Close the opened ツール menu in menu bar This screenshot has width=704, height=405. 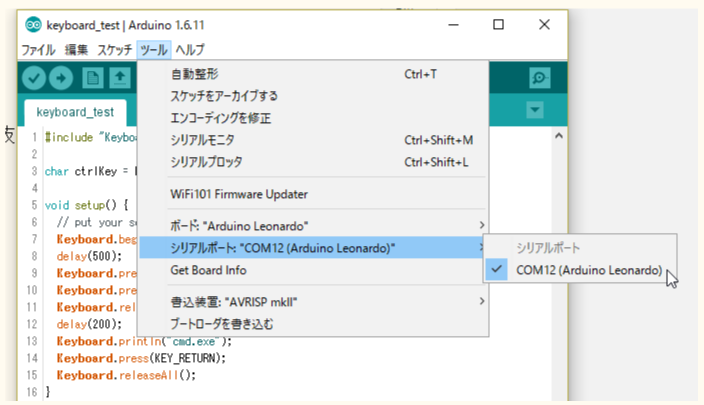(x=154, y=50)
